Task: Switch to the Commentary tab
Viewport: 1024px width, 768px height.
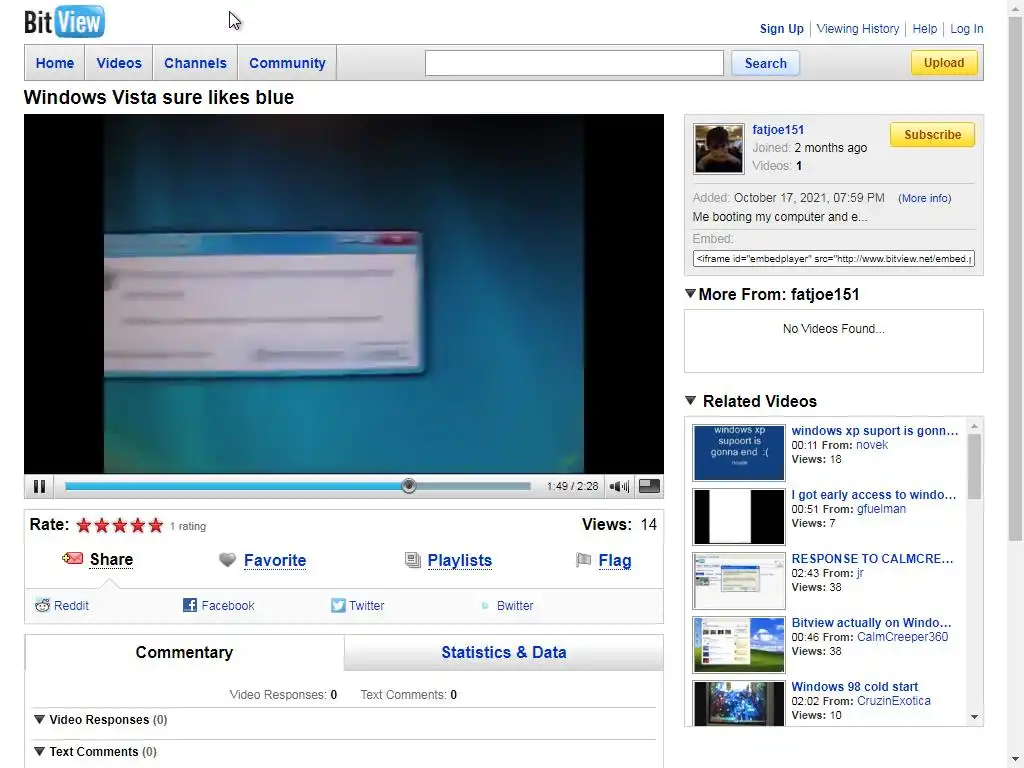Action: (x=184, y=652)
